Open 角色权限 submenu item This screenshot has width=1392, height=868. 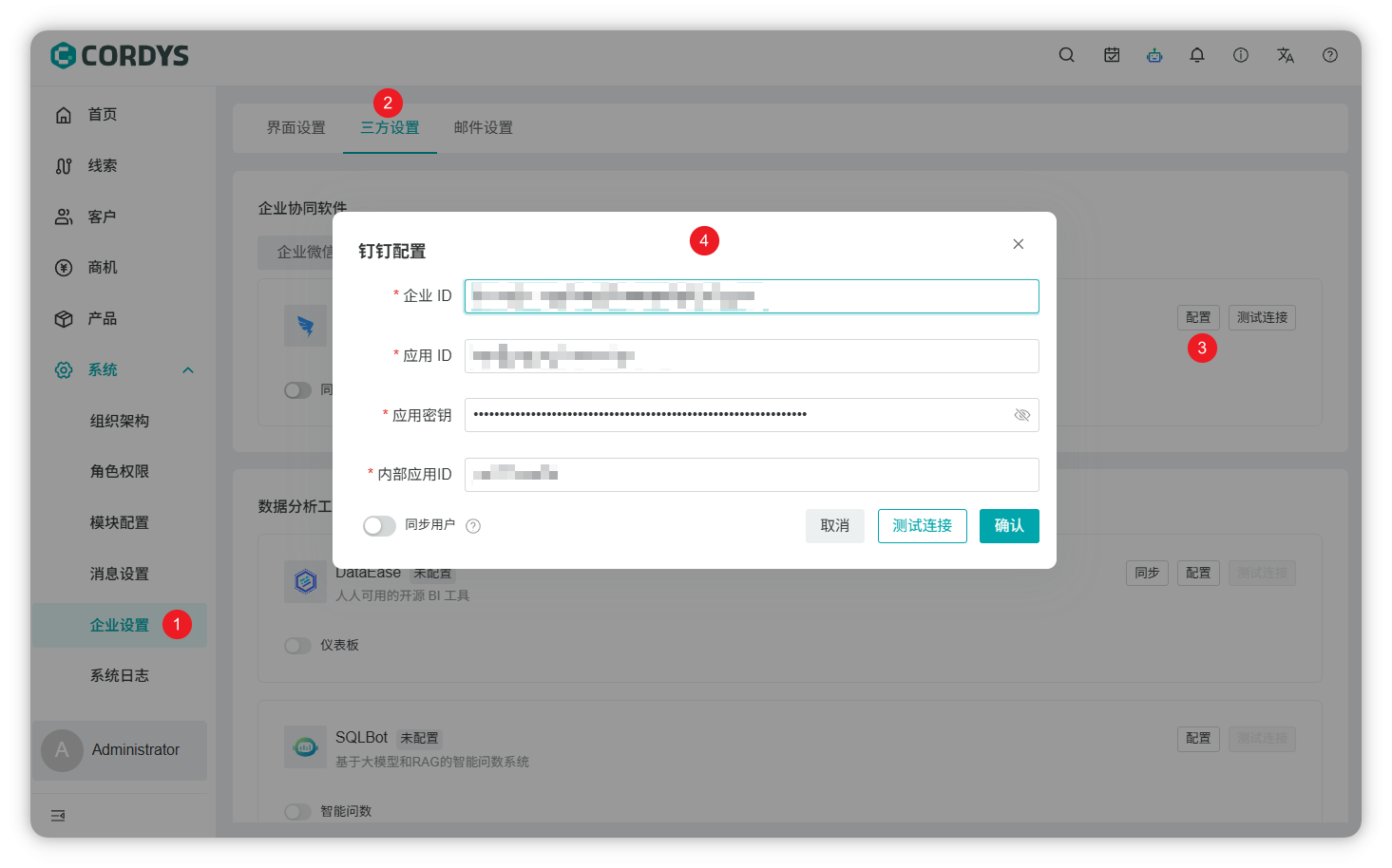point(119,472)
